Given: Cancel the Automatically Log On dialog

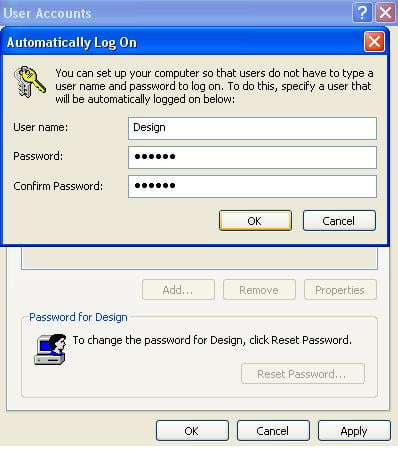Looking at the screenshot, I should tap(339, 220).
